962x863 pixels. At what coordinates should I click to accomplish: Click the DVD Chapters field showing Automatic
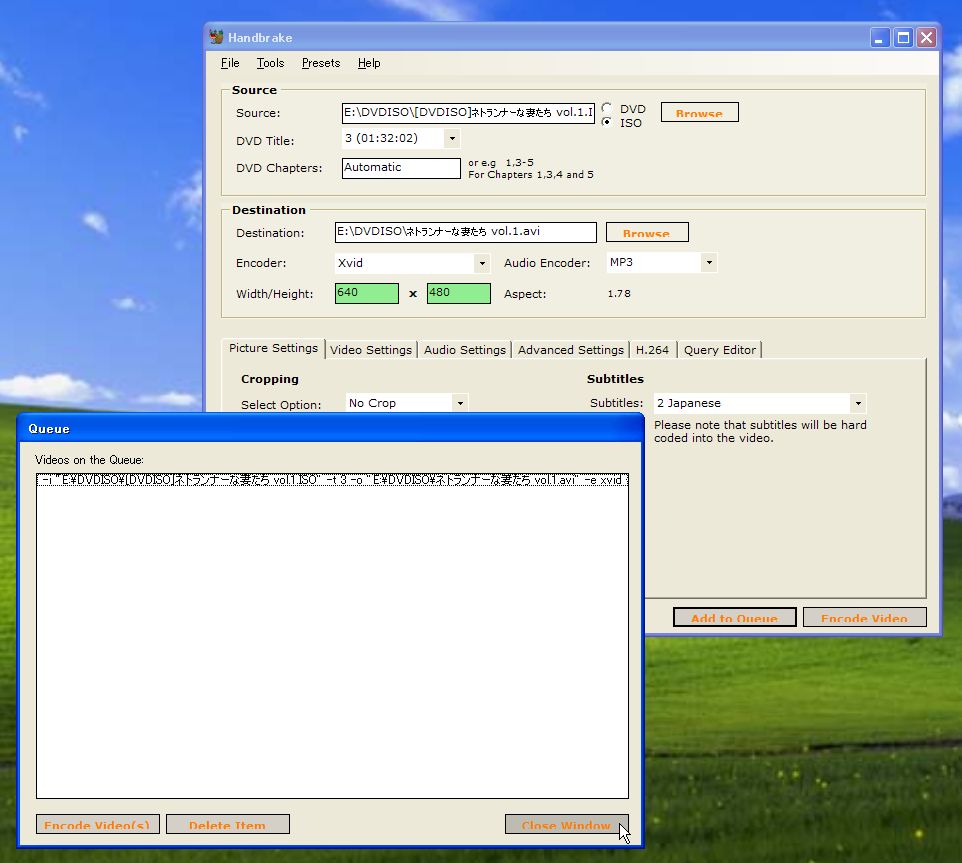pos(401,168)
